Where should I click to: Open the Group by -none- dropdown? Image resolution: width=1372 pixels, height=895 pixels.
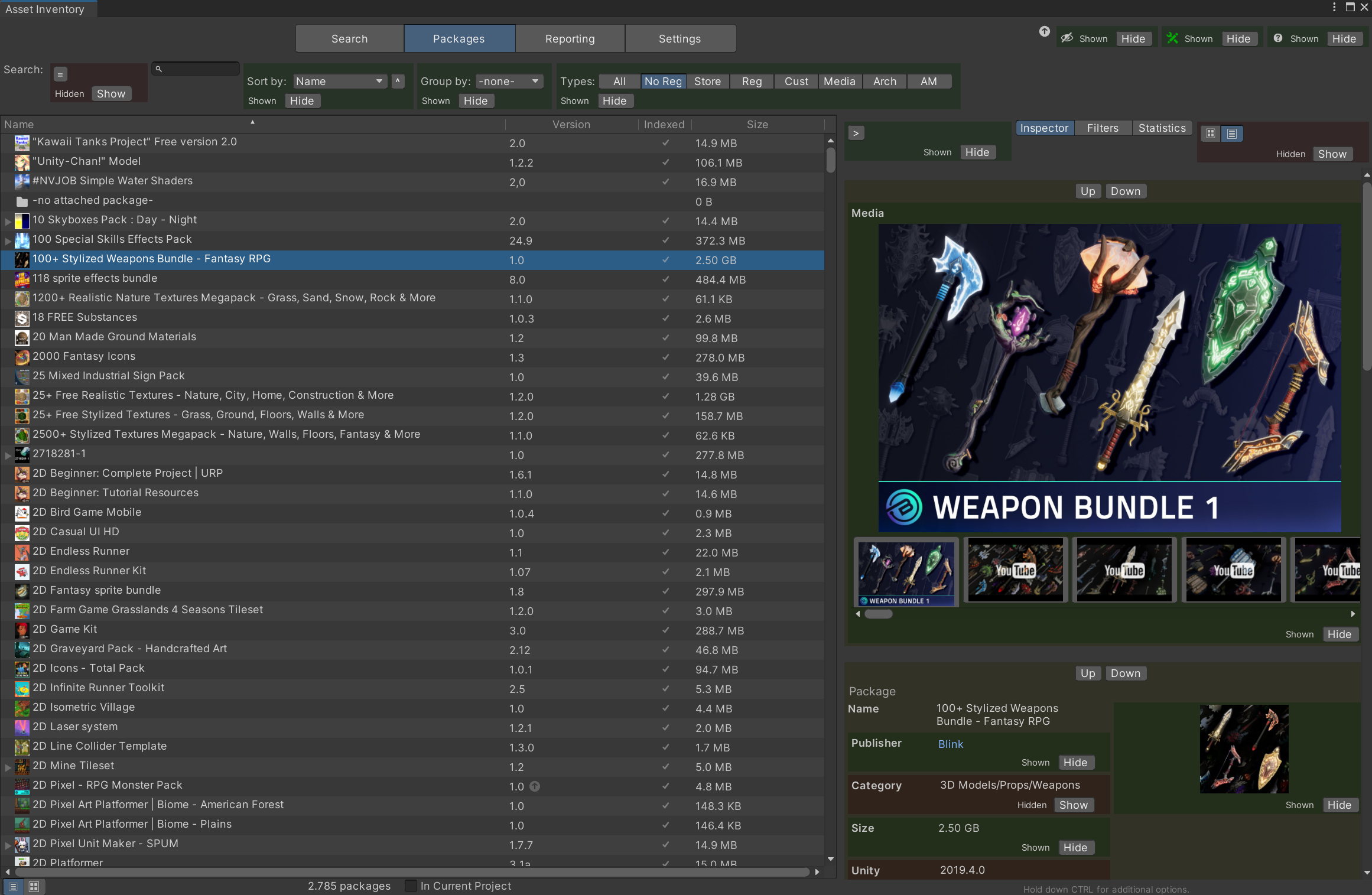(510, 82)
